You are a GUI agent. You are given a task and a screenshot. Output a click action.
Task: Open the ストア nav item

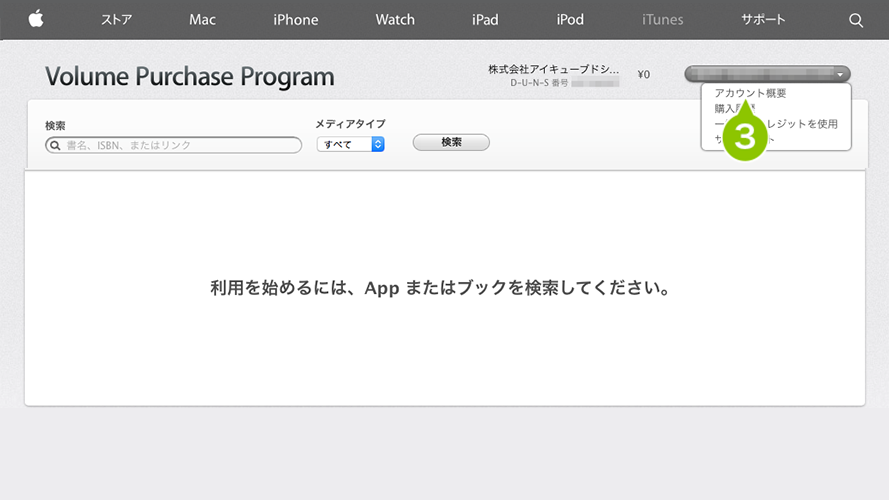(116, 20)
